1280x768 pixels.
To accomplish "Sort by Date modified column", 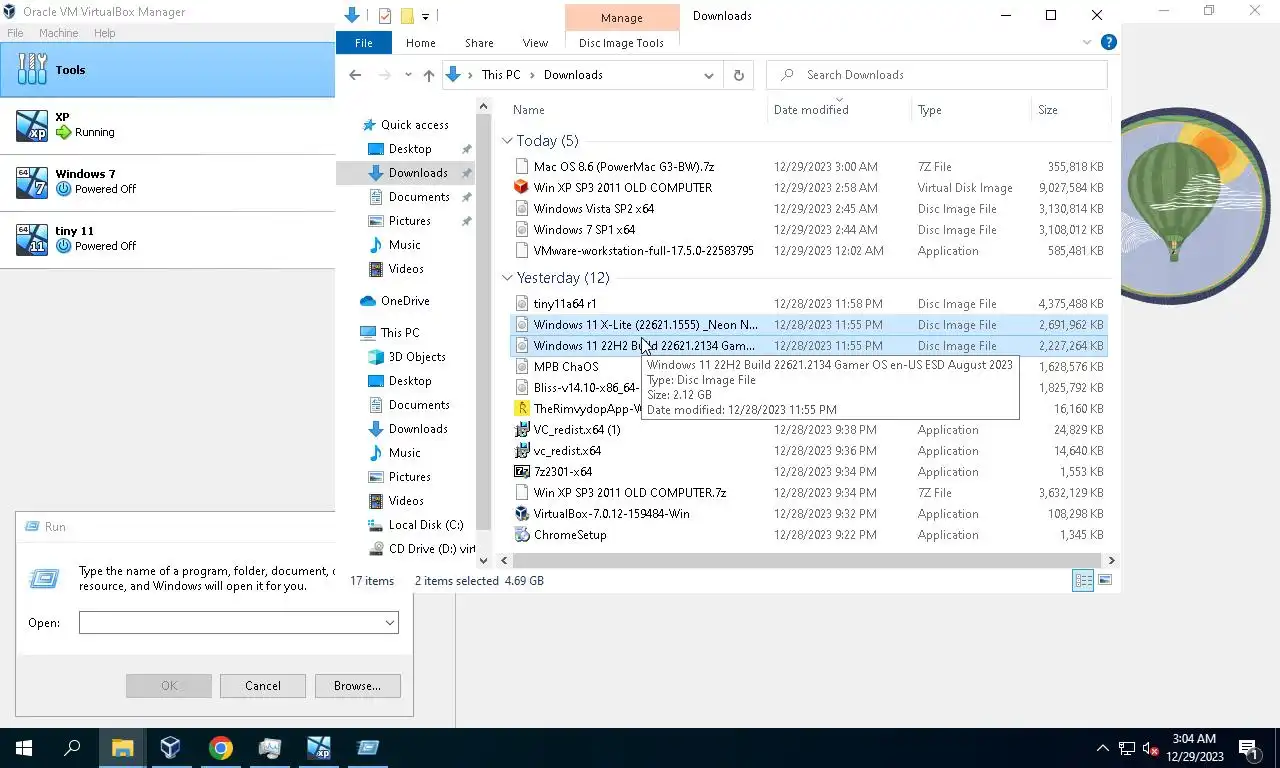I will pyautogui.click(x=840, y=110).
